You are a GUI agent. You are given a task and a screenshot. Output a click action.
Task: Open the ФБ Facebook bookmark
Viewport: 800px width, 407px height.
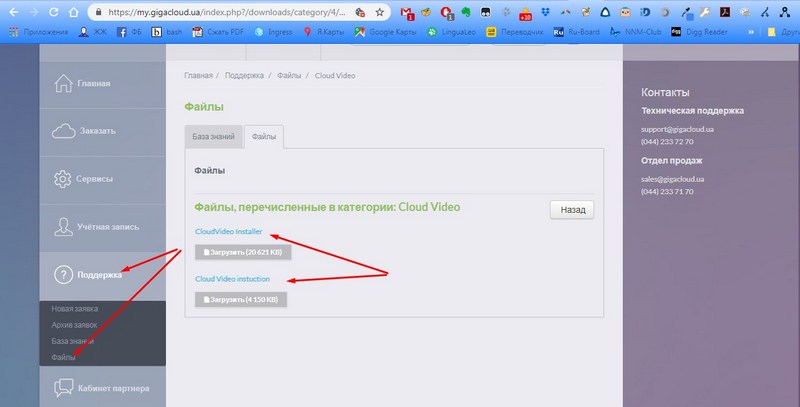pyautogui.click(x=129, y=32)
